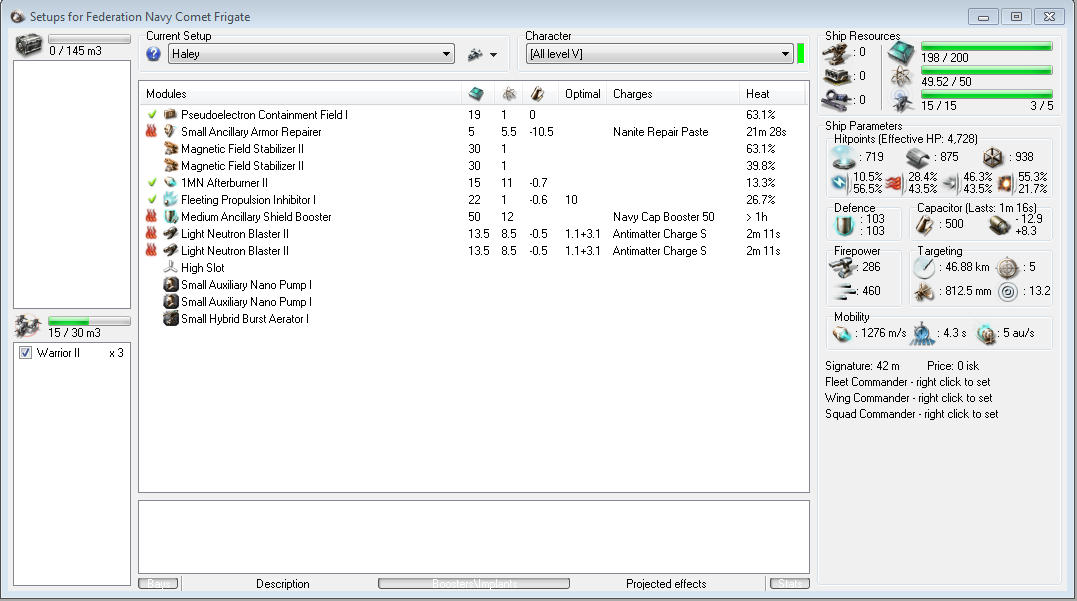Click the Pseudoelectron Containment Field I module icon
This screenshot has width=1077, height=601.
(170, 115)
